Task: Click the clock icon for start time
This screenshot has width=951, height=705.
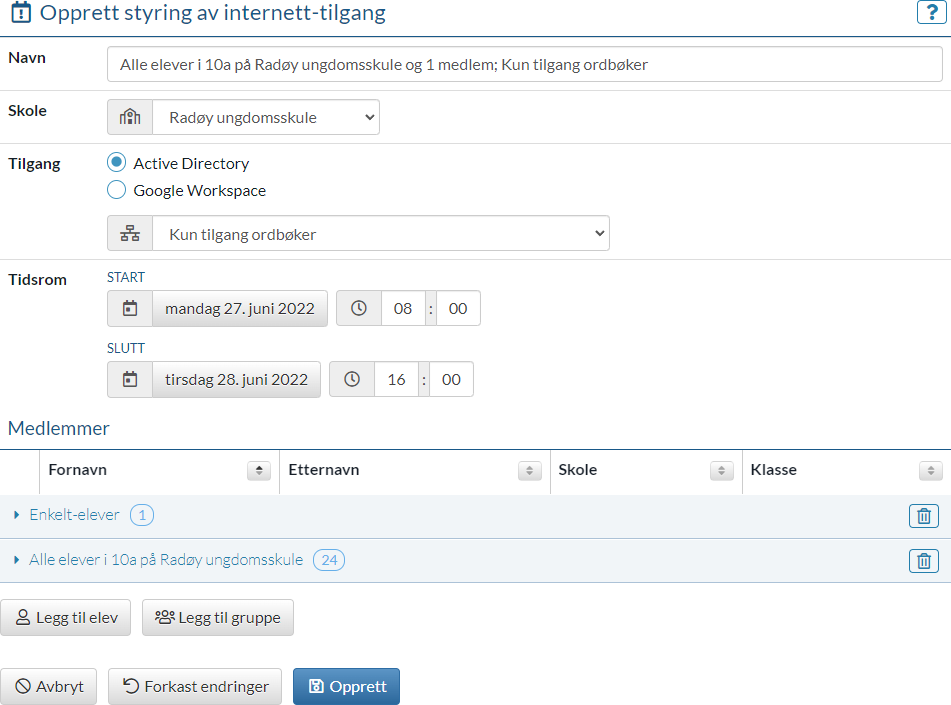Action: point(359,309)
